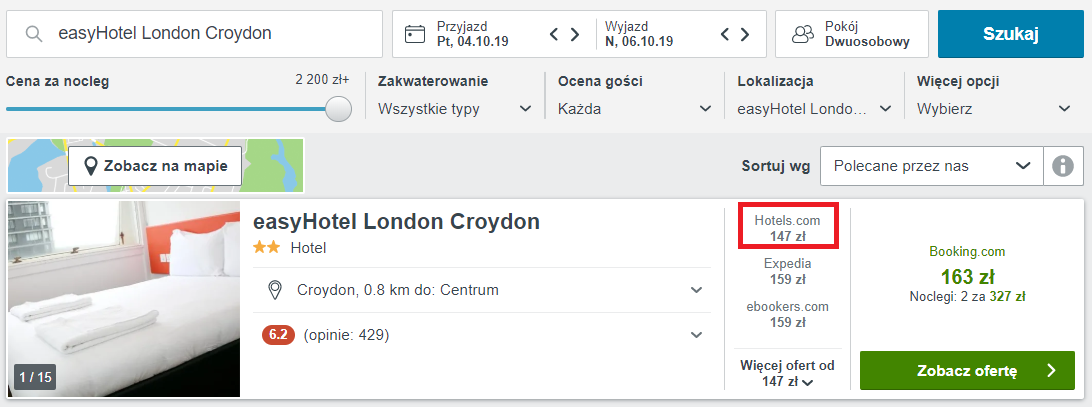The width and height of the screenshot is (1092, 407).
Task: Expand the Lokalizacja filter
Action: click(x=815, y=108)
